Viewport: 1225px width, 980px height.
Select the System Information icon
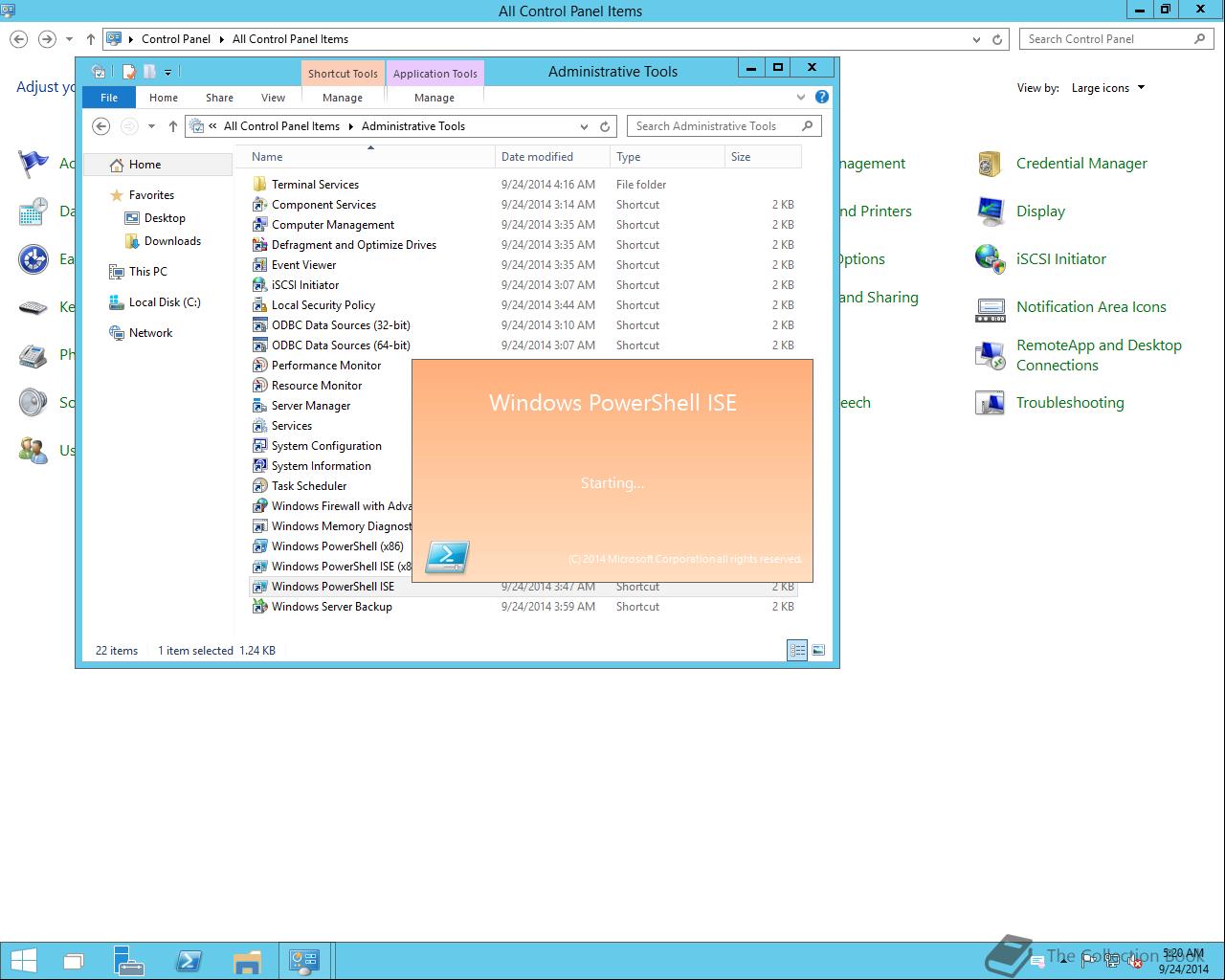(259, 466)
